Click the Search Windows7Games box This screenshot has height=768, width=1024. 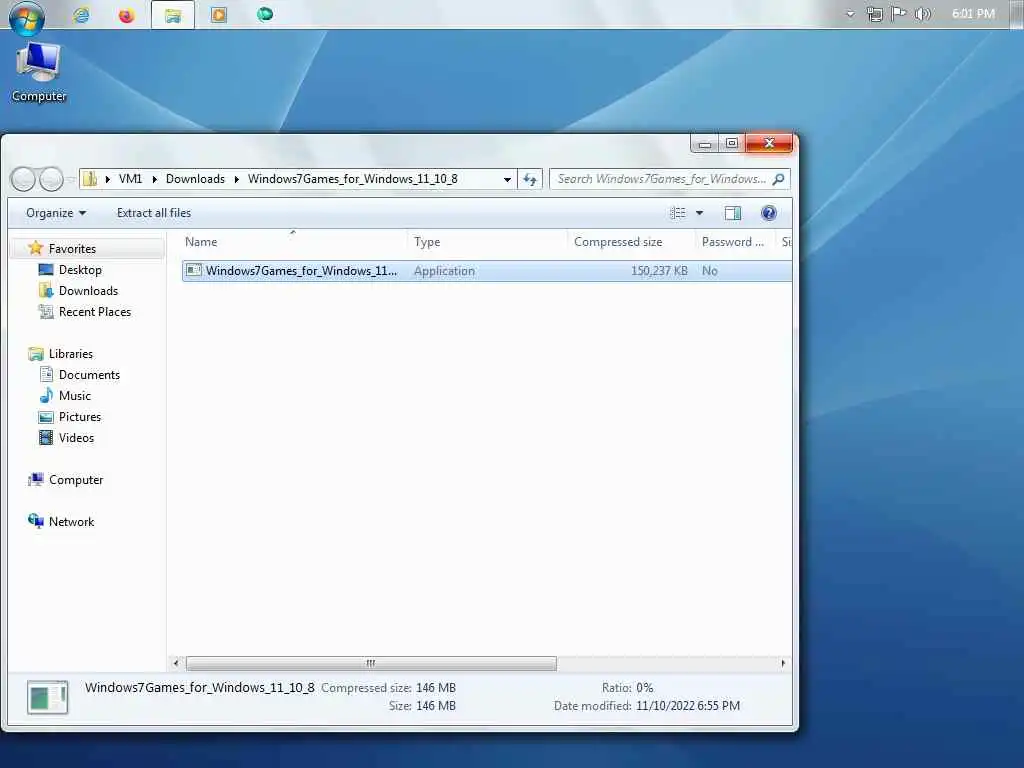coord(661,179)
